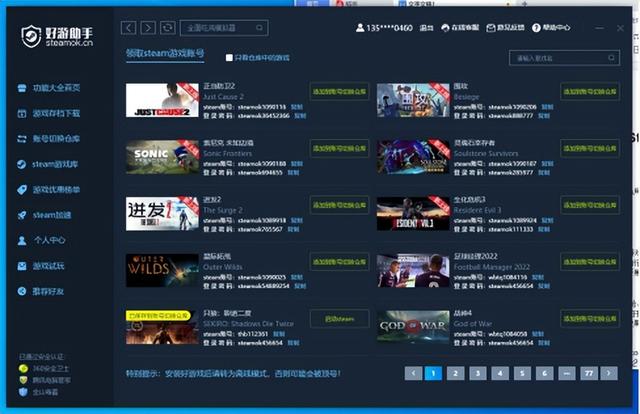This screenshot has width=640, height=414.
Task: Open the God of War game thumbnail
Action: coord(413,327)
